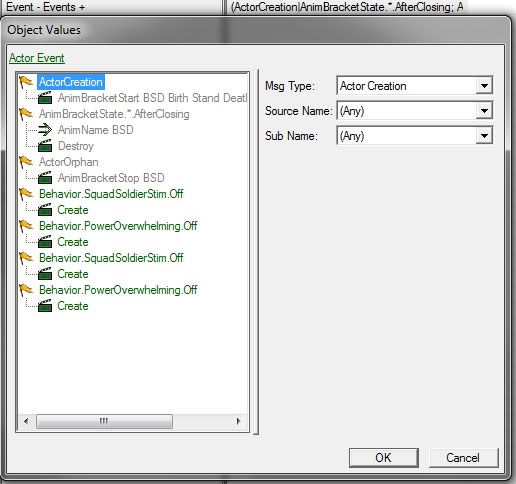This screenshot has height=484, width=516.
Task: Click the Source Name label
Action: point(299,111)
